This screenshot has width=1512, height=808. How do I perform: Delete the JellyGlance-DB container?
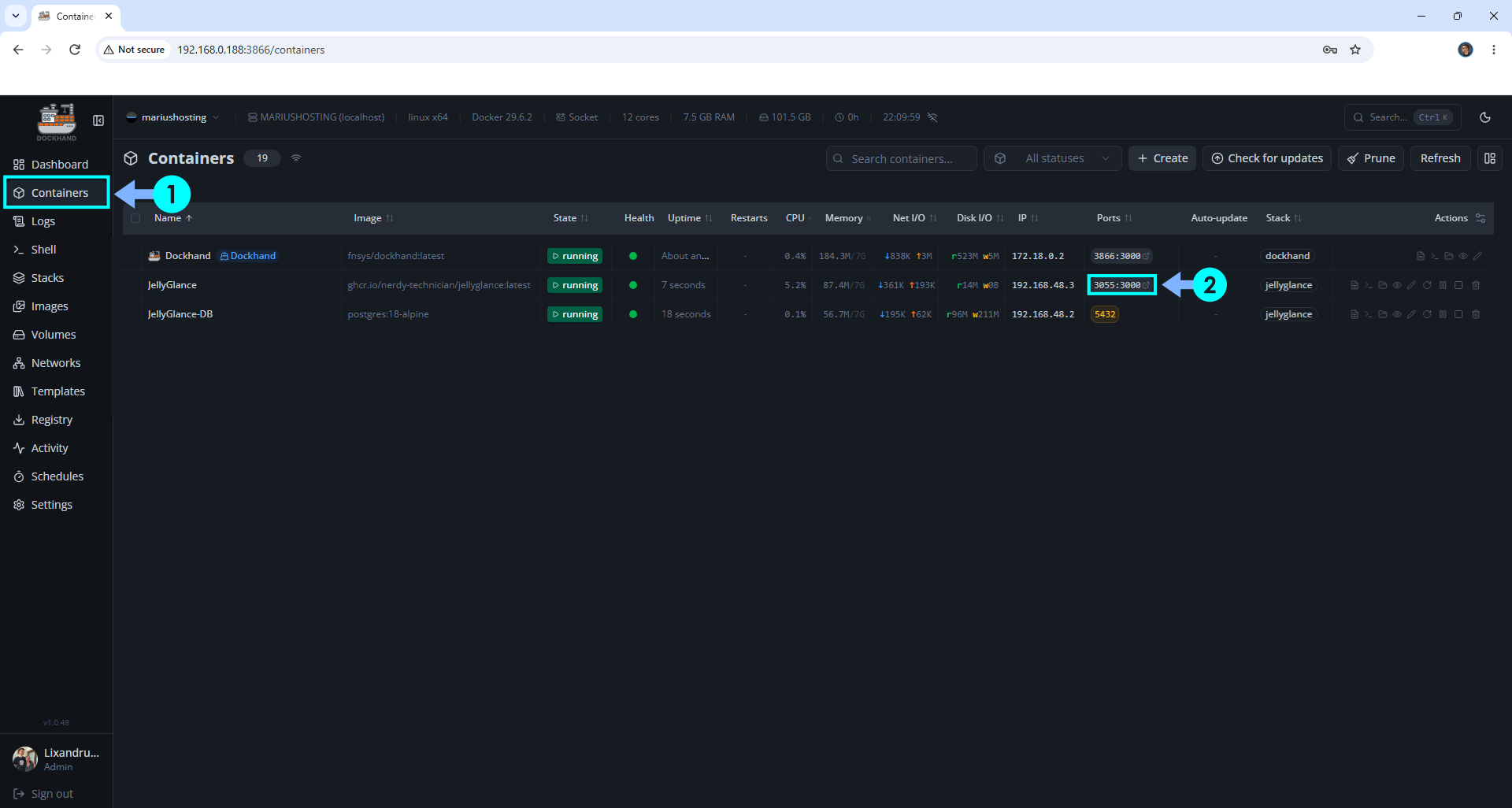pos(1476,314)
